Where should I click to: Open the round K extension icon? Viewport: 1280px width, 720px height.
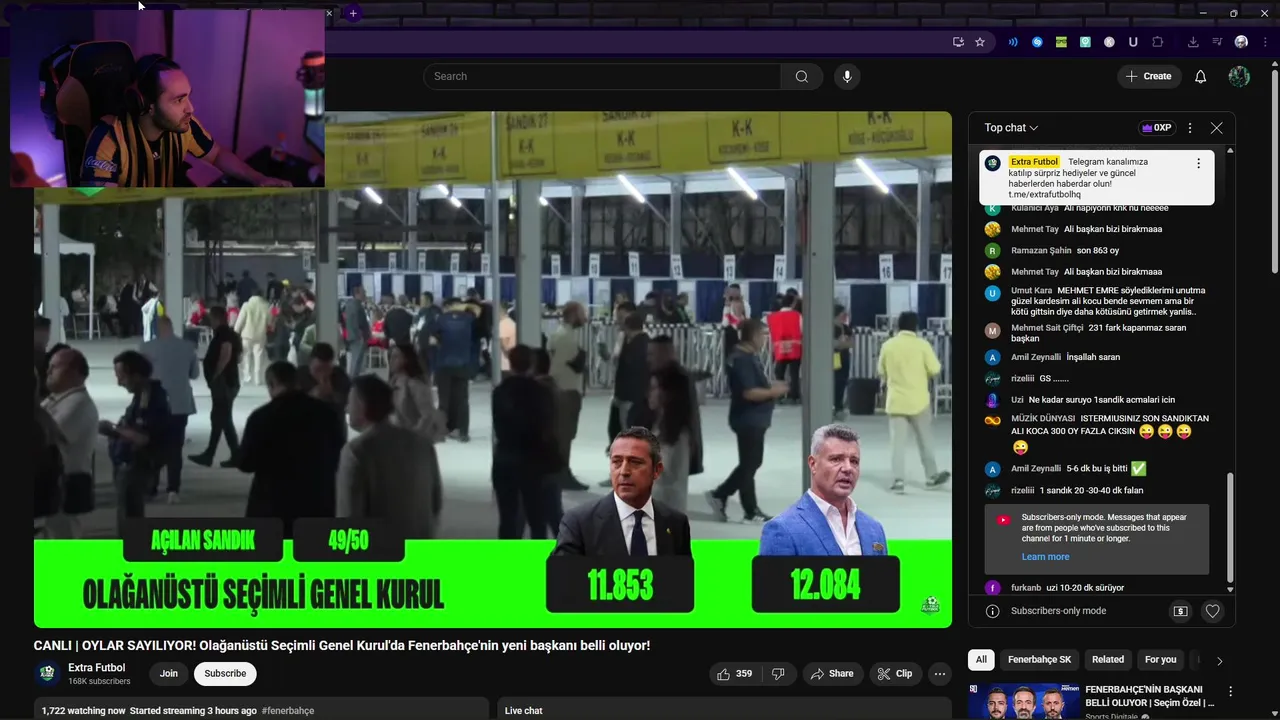coord(1109,42)
